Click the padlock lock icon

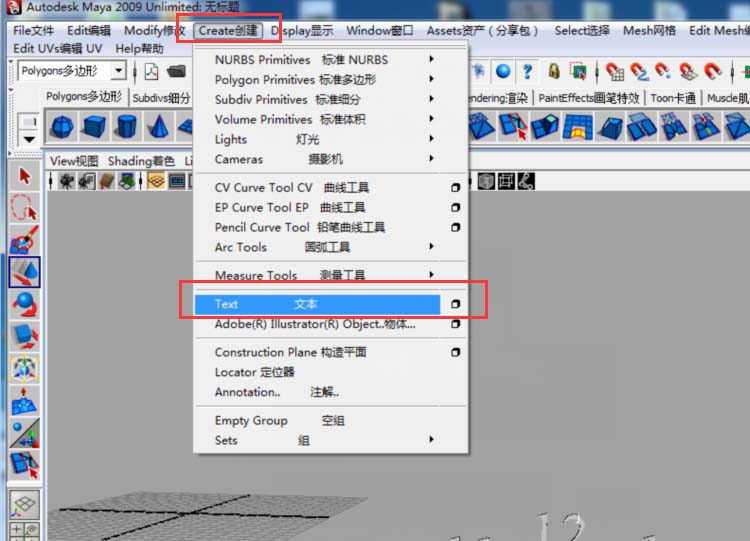(553, 71)
